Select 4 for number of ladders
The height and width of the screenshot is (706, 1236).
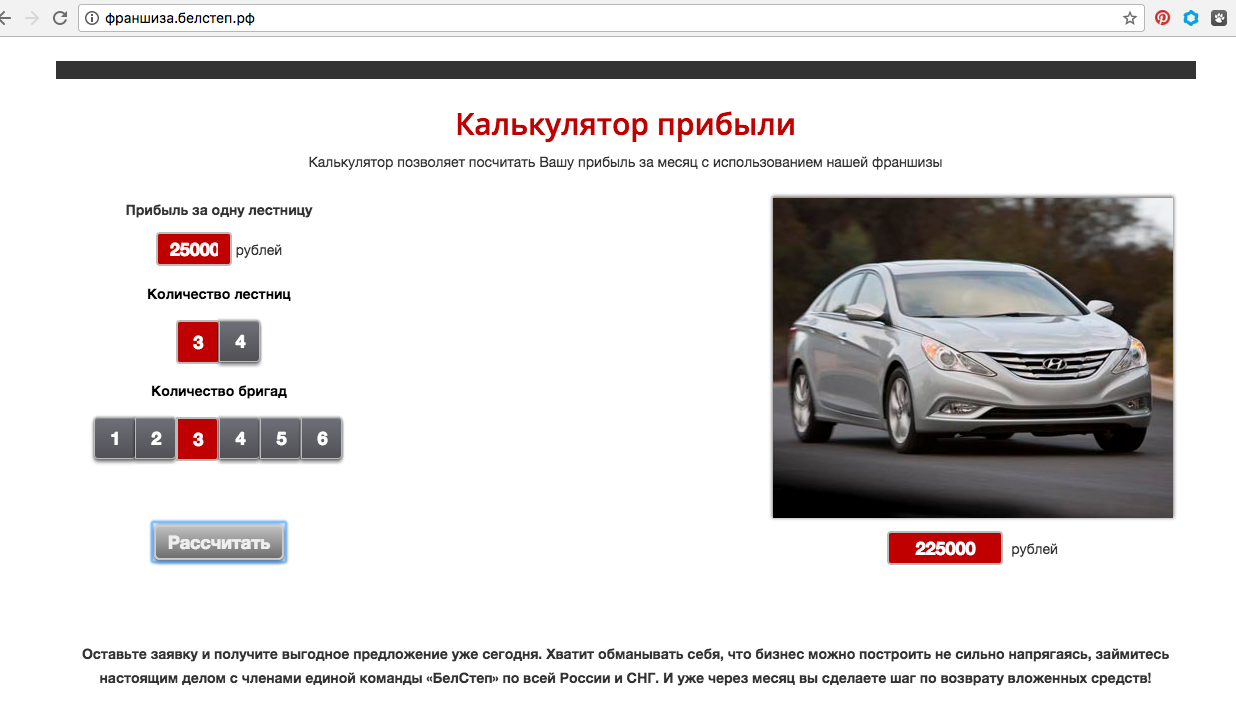pyautogui.click(x=240, y=342)
